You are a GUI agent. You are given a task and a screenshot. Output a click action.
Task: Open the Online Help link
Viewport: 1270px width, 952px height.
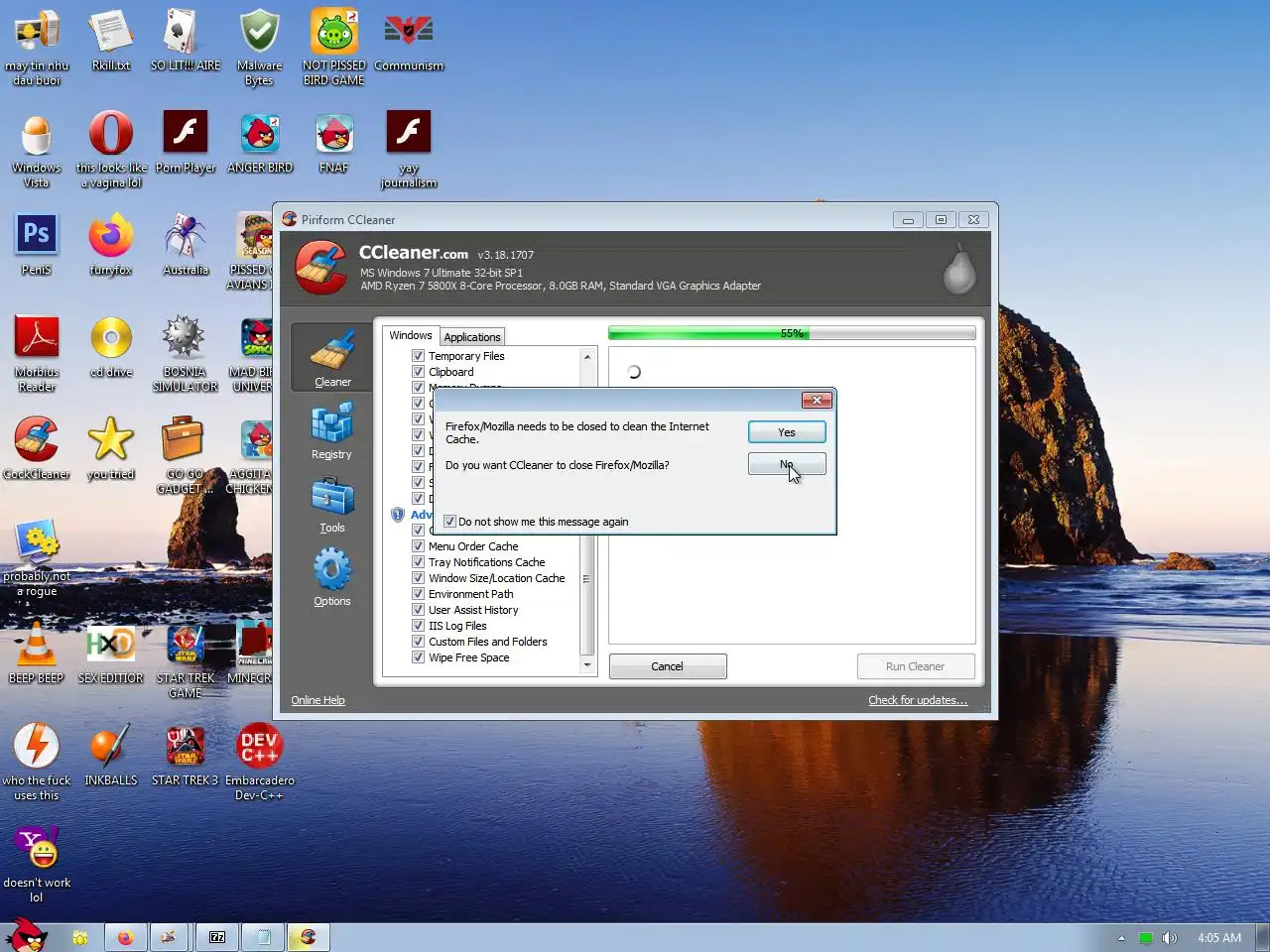(317, 700)
